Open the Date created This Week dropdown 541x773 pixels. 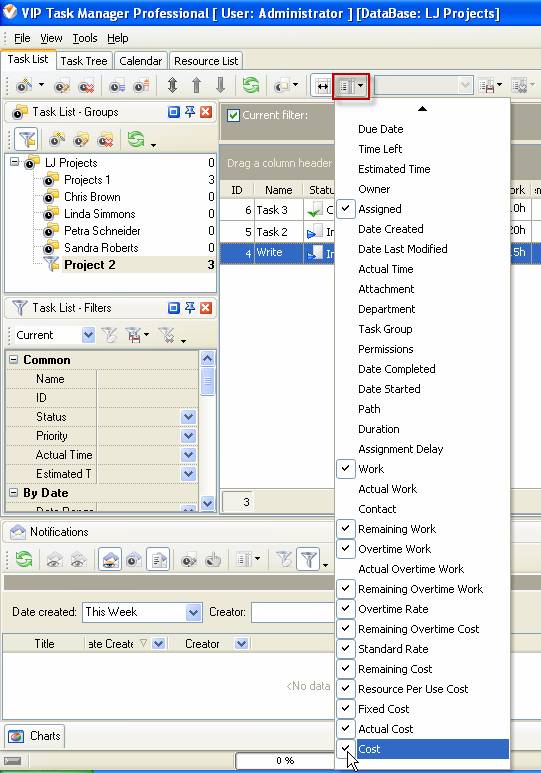point(194,612)
